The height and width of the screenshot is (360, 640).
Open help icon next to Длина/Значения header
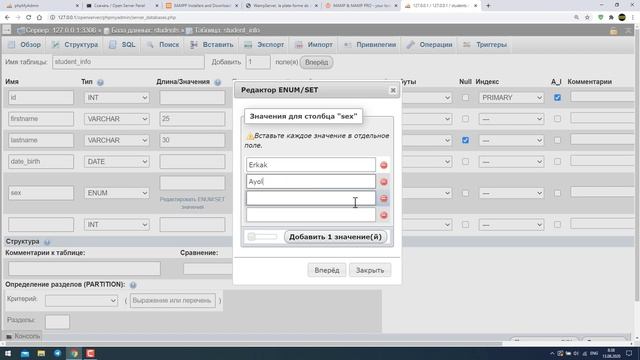coord(218,82)
